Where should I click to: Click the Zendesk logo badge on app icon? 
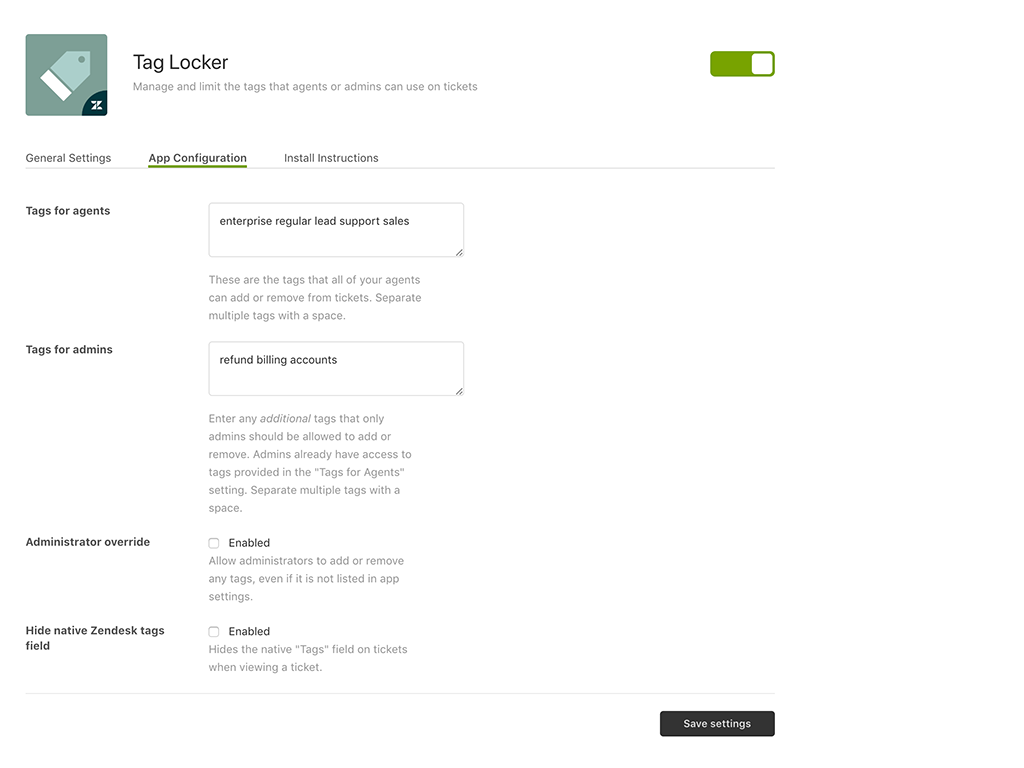[96, 105]
